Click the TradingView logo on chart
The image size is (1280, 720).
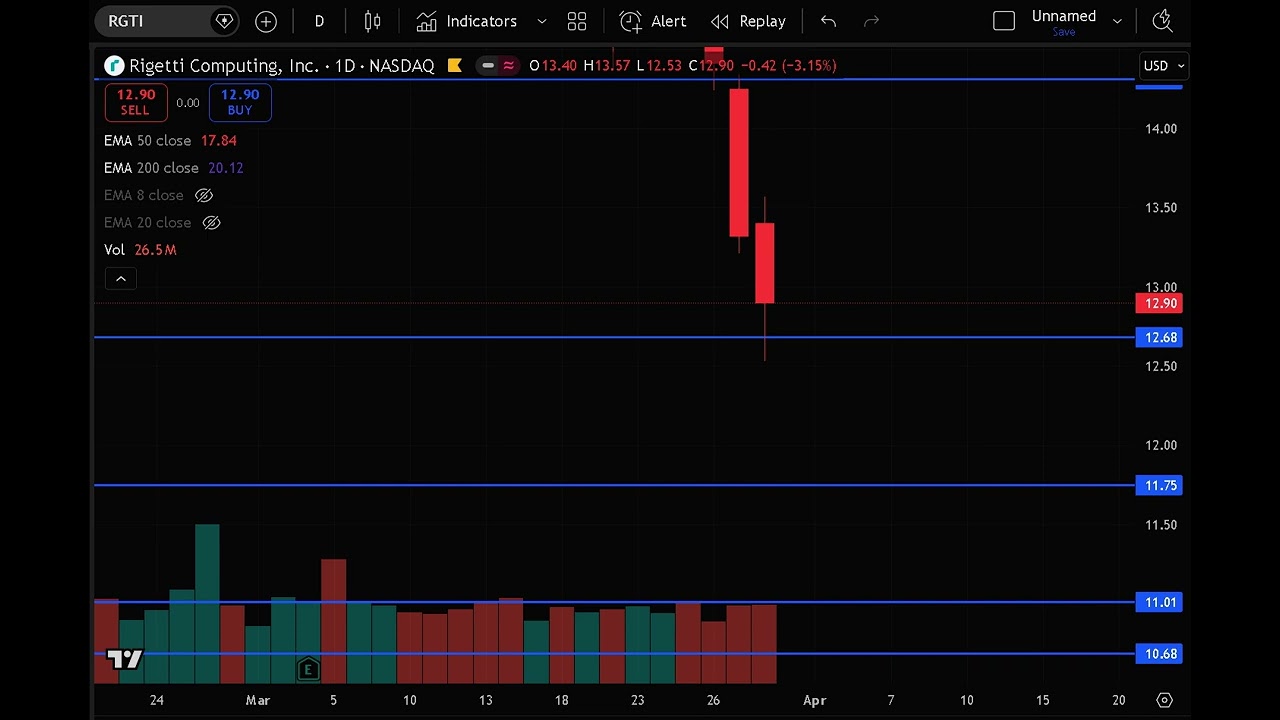[x=125, y=658]
